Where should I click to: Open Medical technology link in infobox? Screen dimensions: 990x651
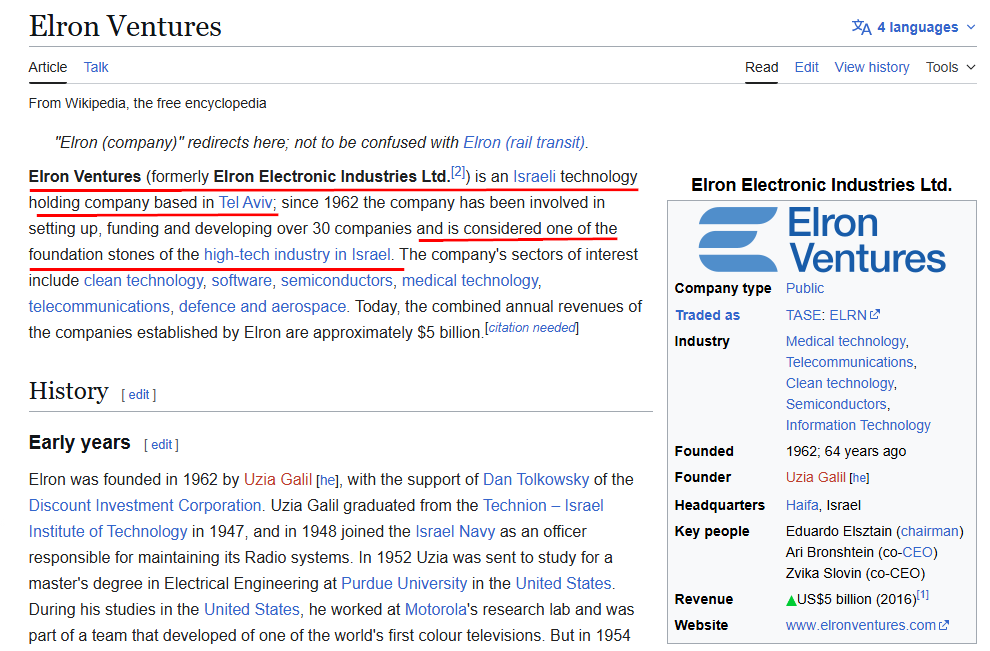845,341
